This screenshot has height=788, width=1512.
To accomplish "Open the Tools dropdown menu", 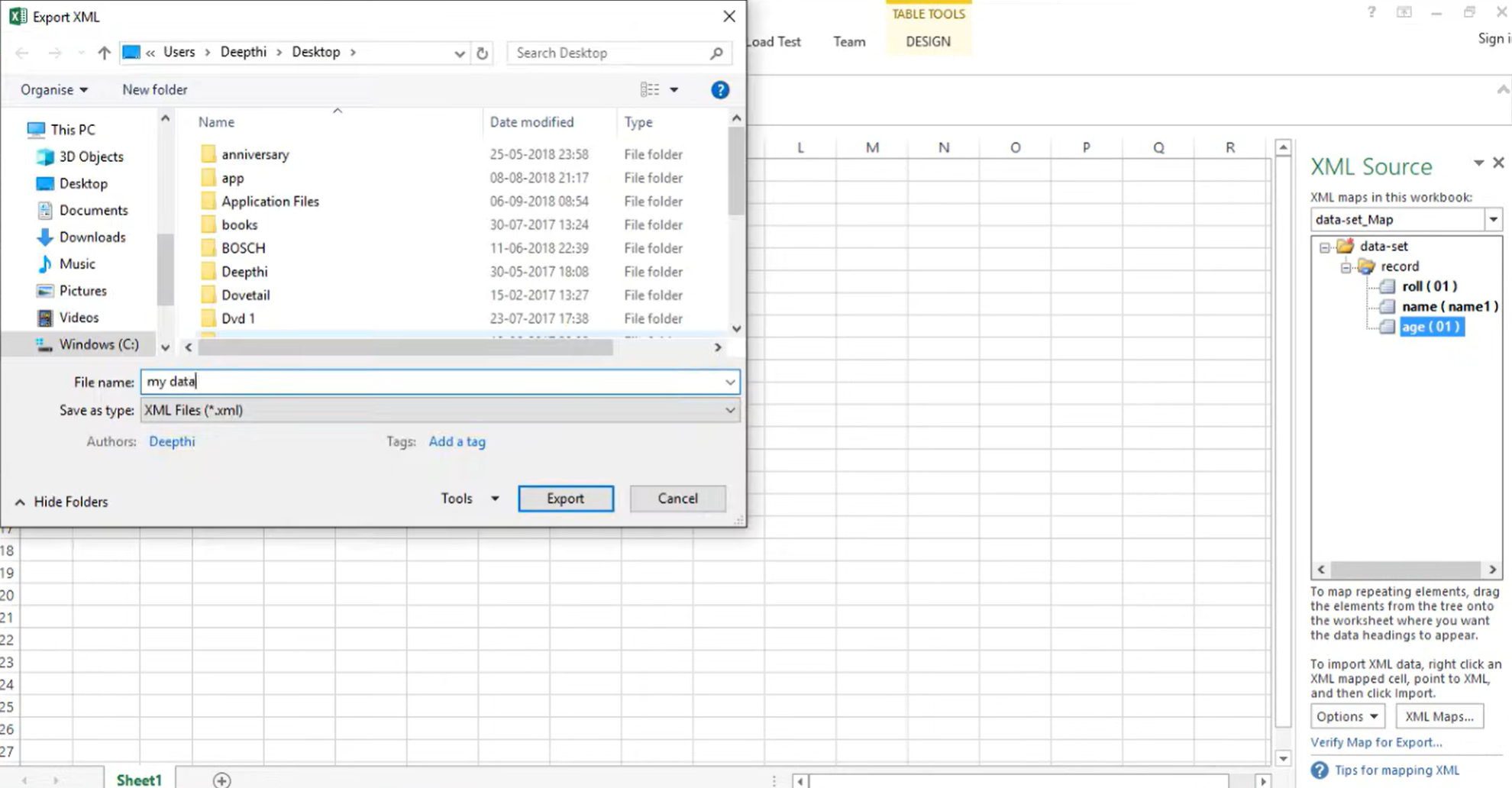I will coord(470,499).
